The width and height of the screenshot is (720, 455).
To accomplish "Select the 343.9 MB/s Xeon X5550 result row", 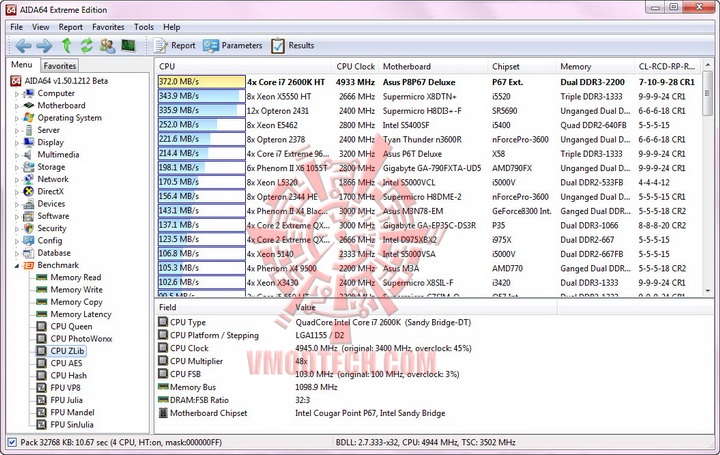I will 429,96.
